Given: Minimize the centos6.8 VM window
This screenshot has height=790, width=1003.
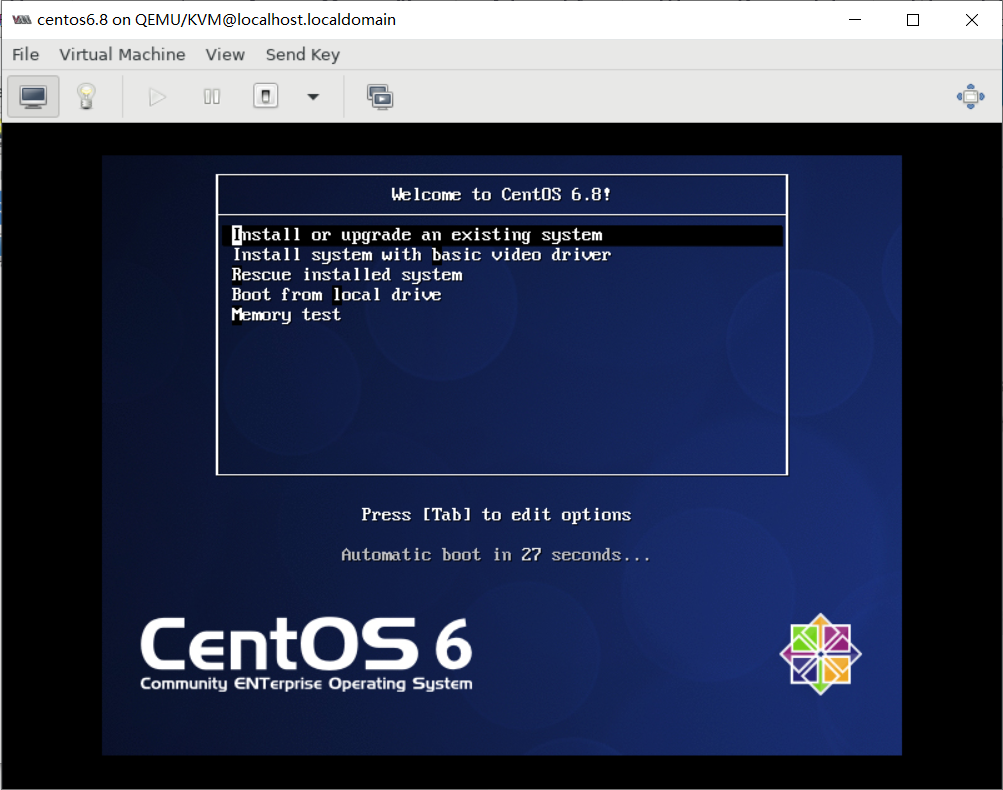Looking at the screenshot, I should click(x=855, y=20).
